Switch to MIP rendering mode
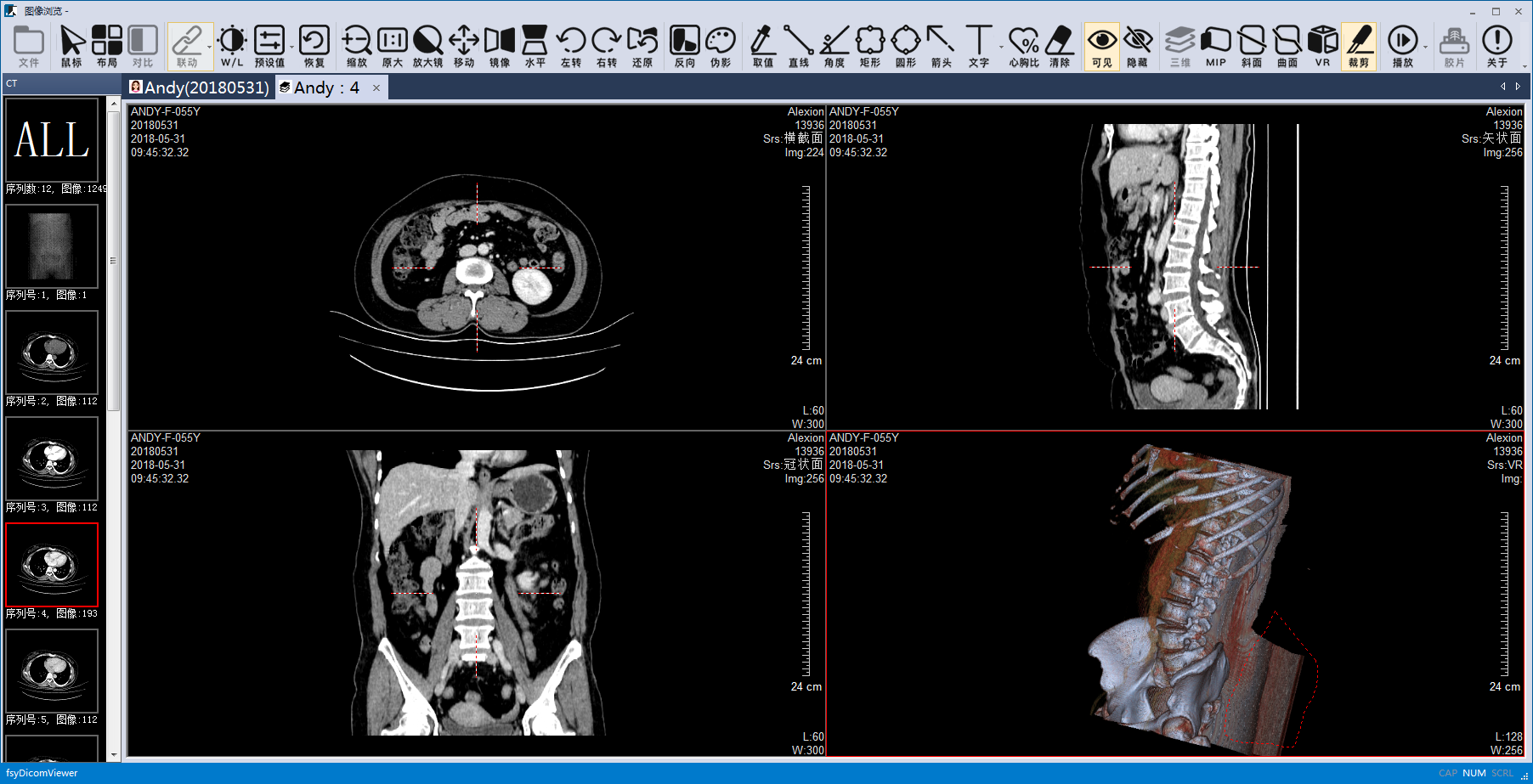This screenshot has width=1533, height=784. click(x=1215, y=47)
